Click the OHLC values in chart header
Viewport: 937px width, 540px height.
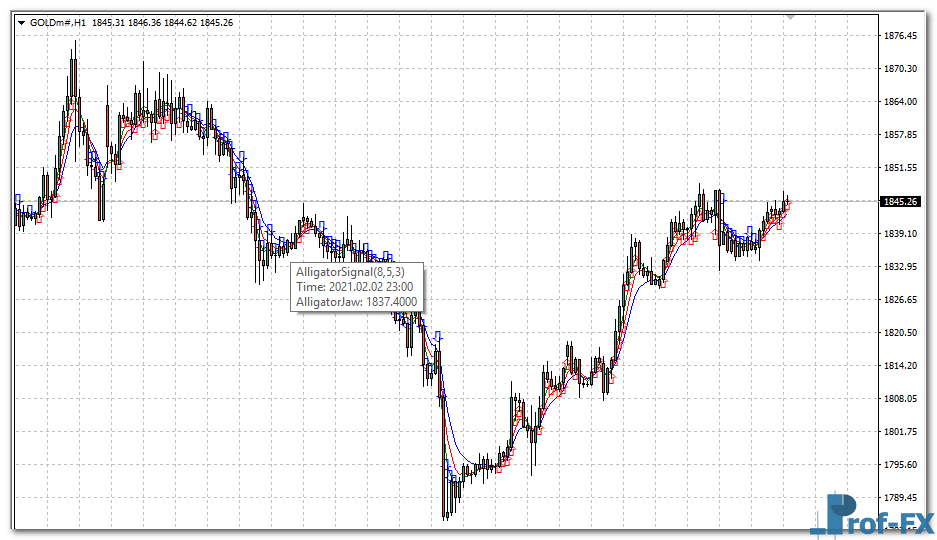pyautogui.click(x=164, y=23)
